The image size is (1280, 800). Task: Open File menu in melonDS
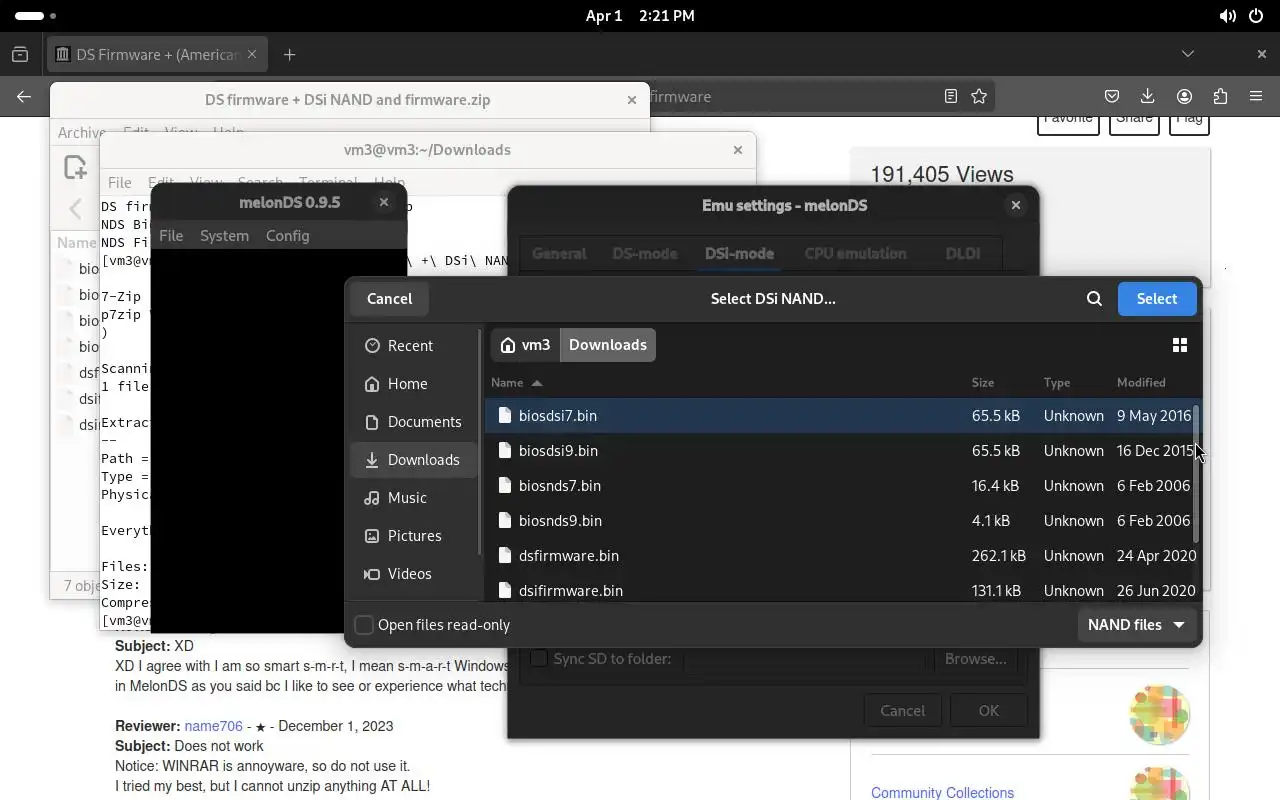coord(171,235)
